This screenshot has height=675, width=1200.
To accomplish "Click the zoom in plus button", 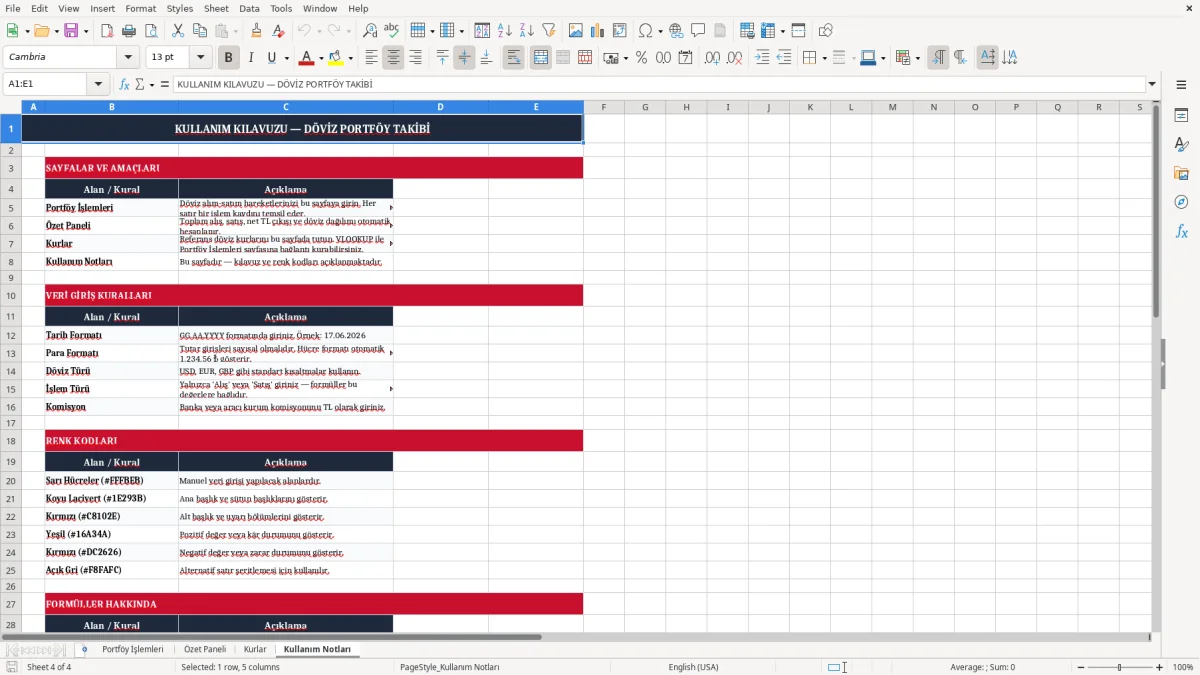I will (1160, 667).
